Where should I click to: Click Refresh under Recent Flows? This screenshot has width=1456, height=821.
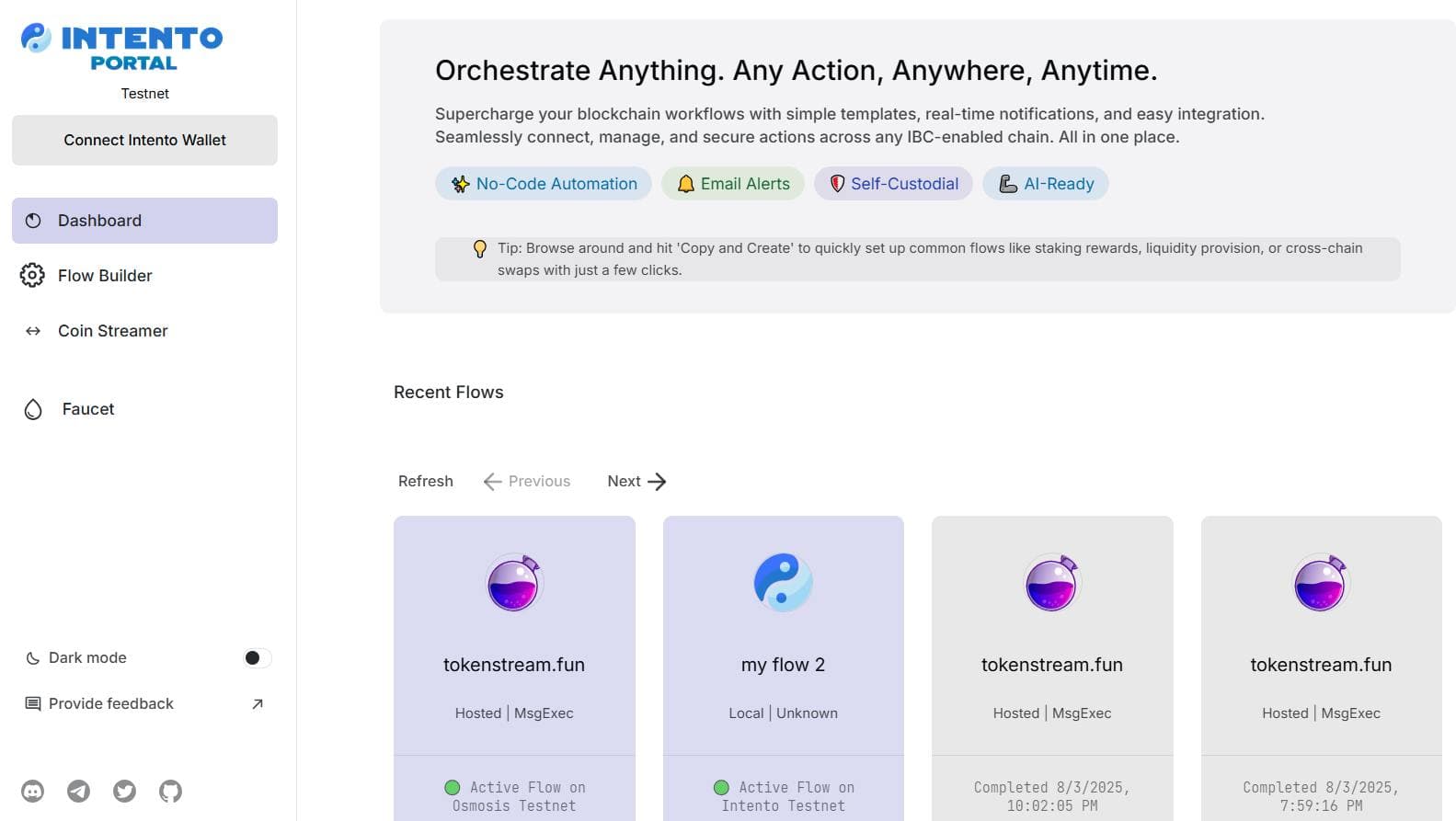pos(425,481)
